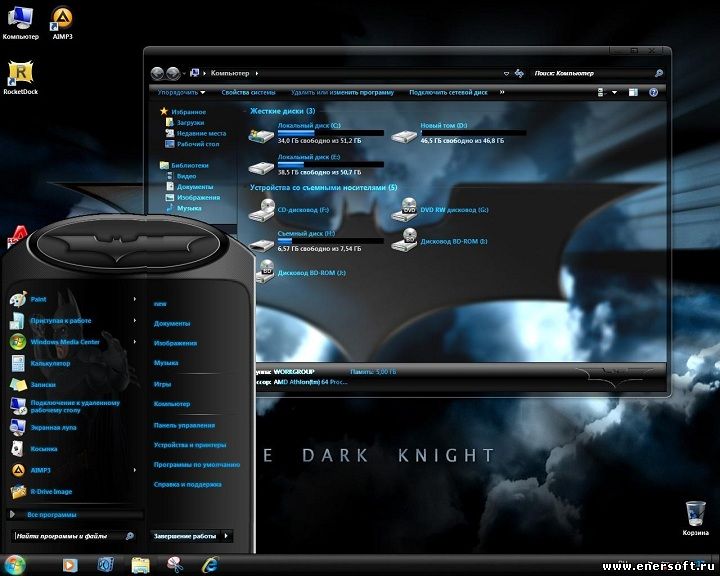Select the Съемный диск (H:) icon
This screenshot has height=576, width=720.
click(261, 244)
